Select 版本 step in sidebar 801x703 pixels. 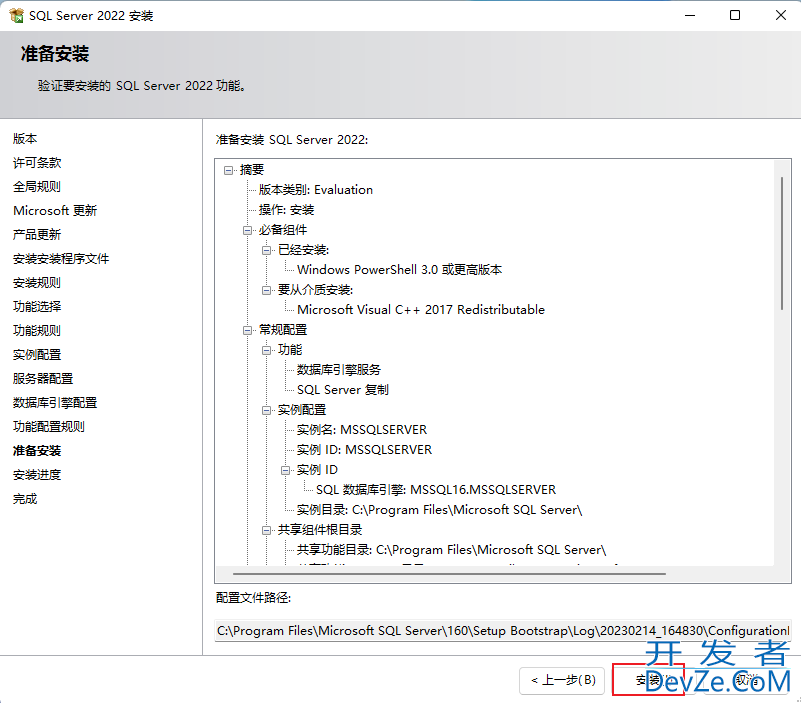pyautogui.click(x=25, y=139)
